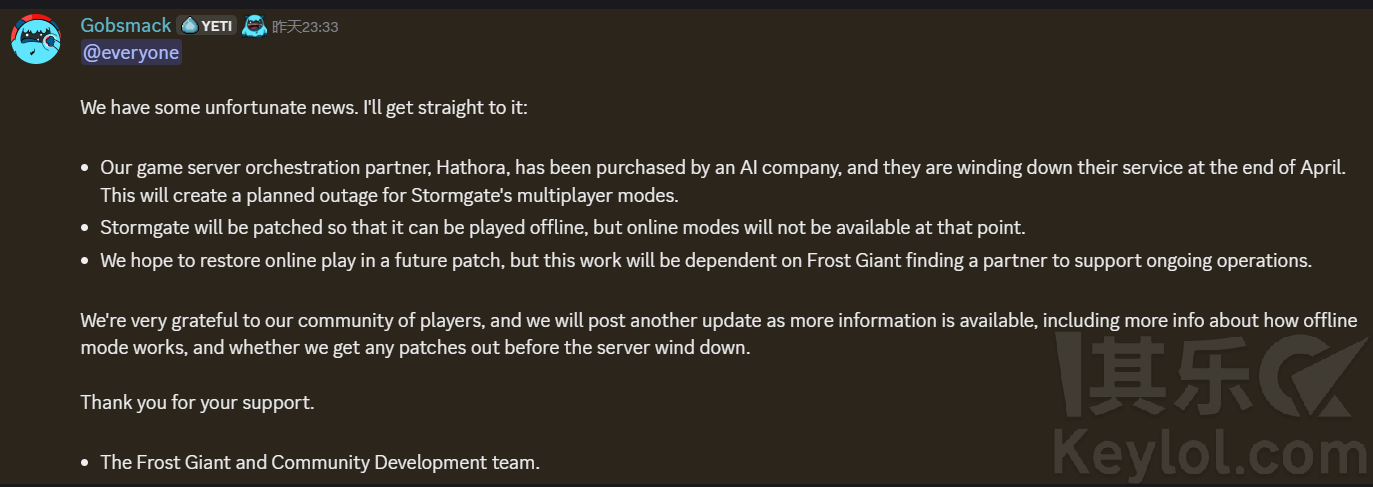Open Gobsmack's profile avatar
This screenshot has height=487, width=1373.
[36, 39]
